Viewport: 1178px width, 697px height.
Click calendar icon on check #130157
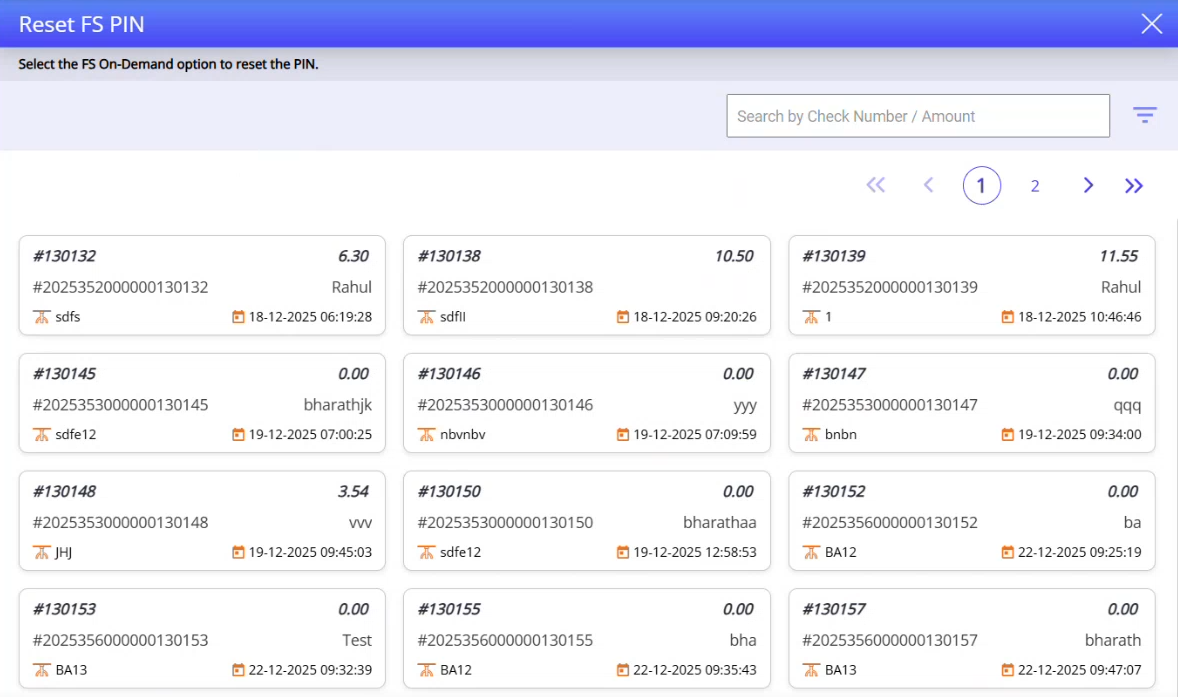tap(1008, 670)
